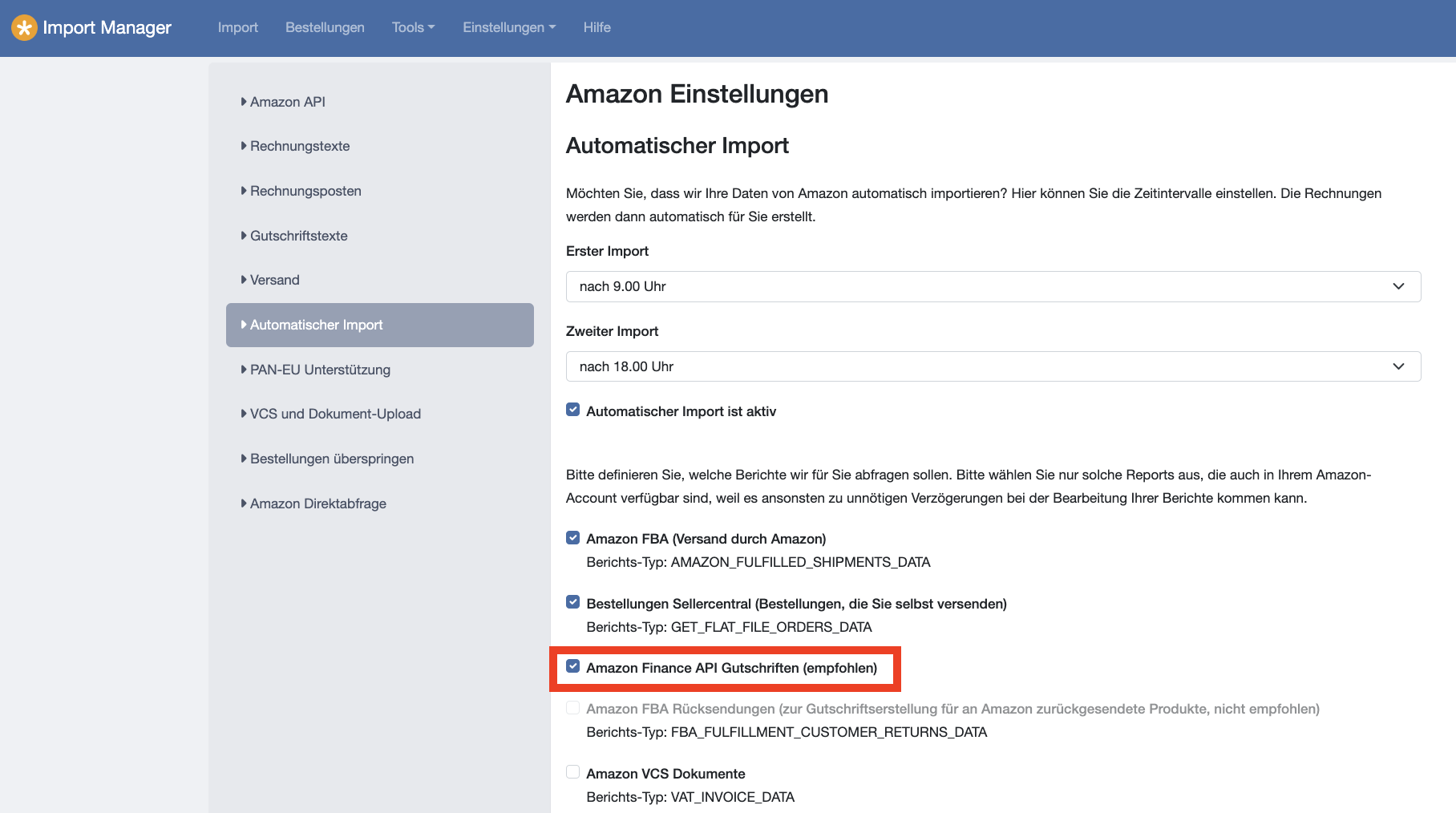
Task: Toggle Bestellungen Sellercentral checkbox
Action: click(573, 602)
